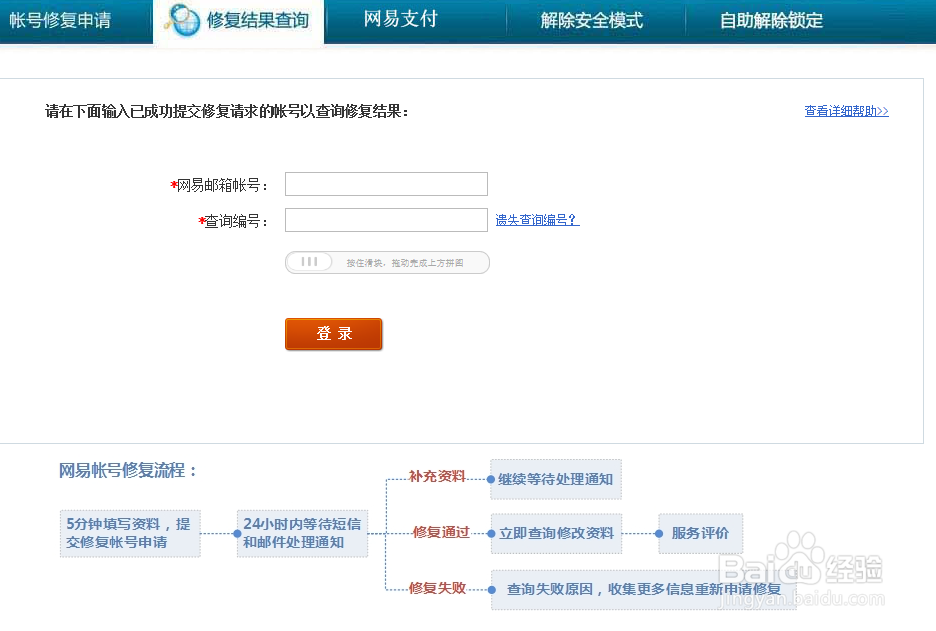Image resolution: width=936 pixels, height=631 pixels.
Task: Open the 查看详细帮助>> link
Action: tap(846, 111)
